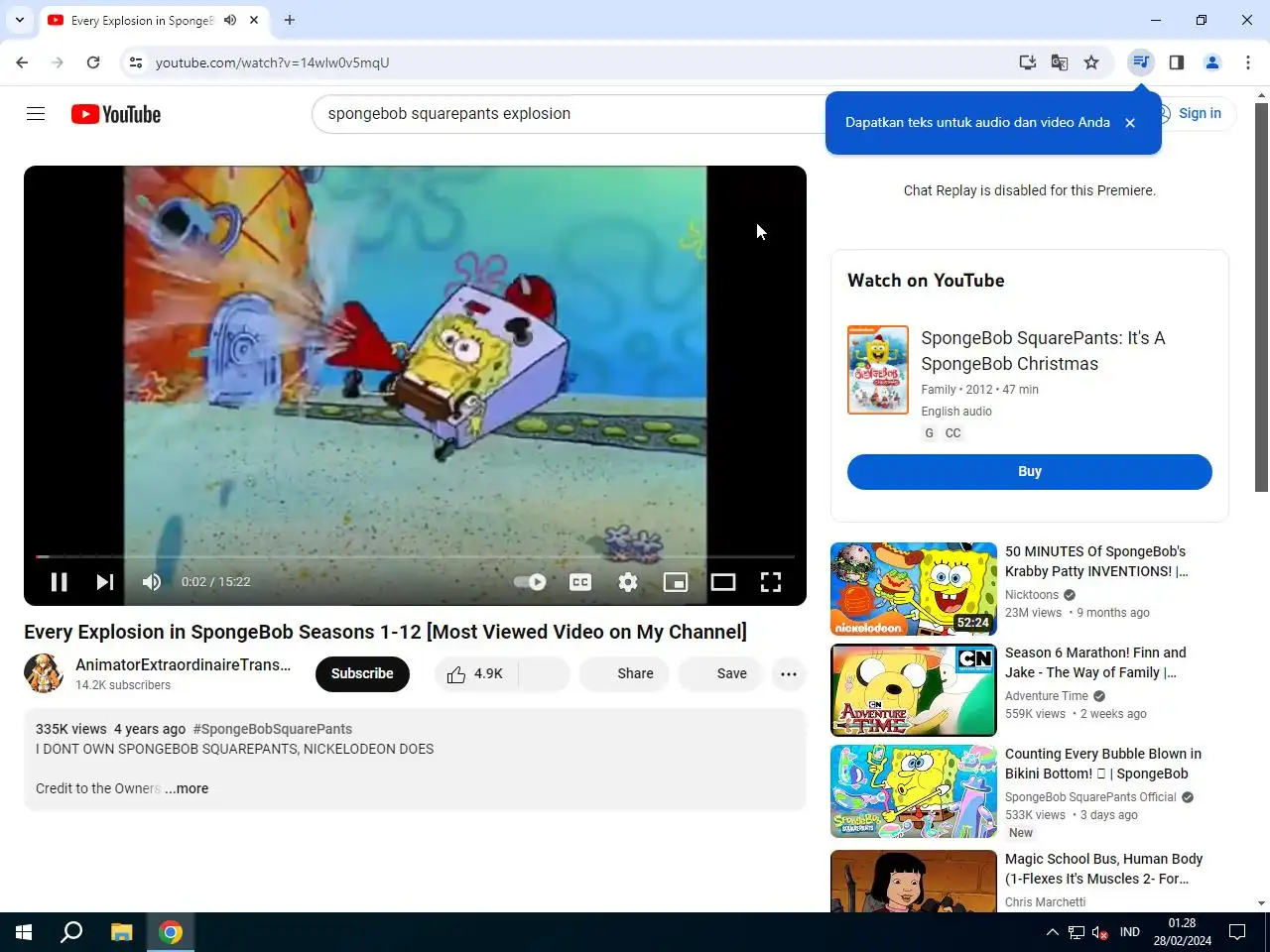Enter full screen mode
1270x952 pixels.
(771, 582)
